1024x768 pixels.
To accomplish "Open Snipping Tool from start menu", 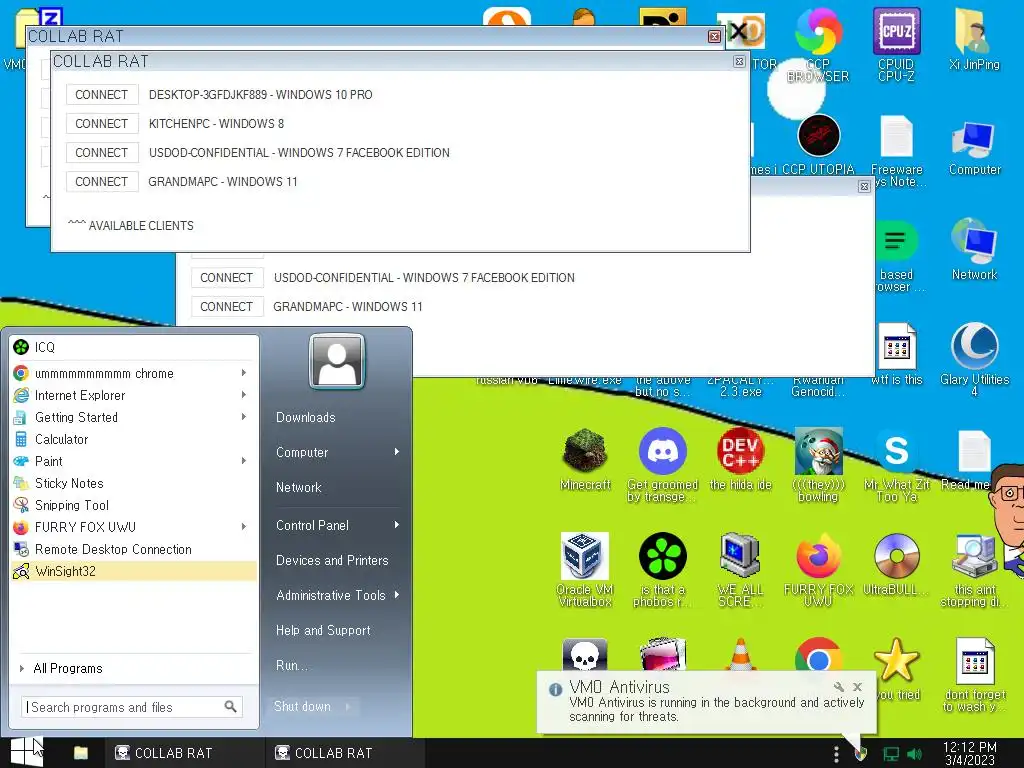I will coord(134,505).
